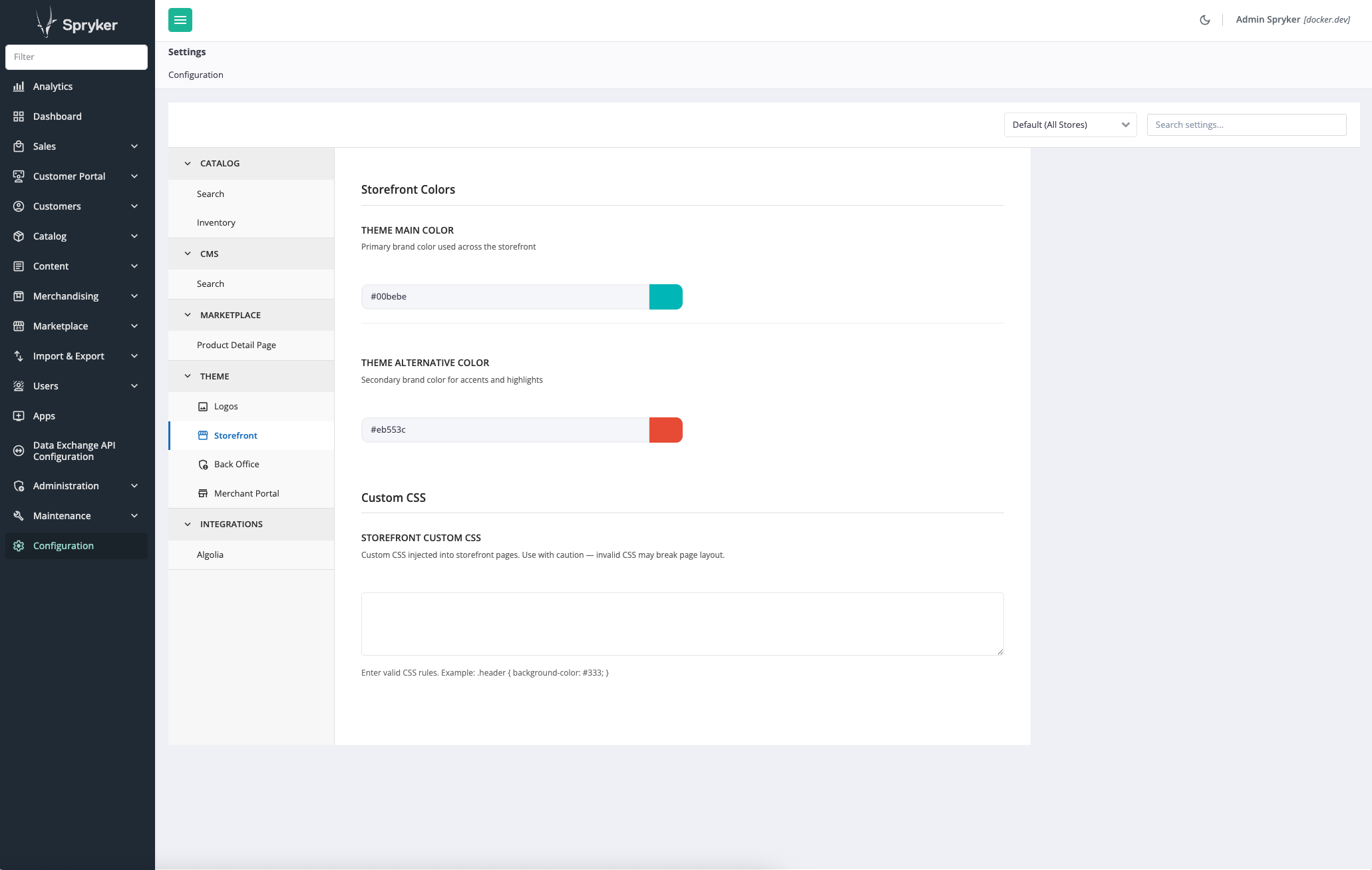This screenshot has width=1372, height=870.
Task: Open the Apps sidebar item
Action: (44, 416)
